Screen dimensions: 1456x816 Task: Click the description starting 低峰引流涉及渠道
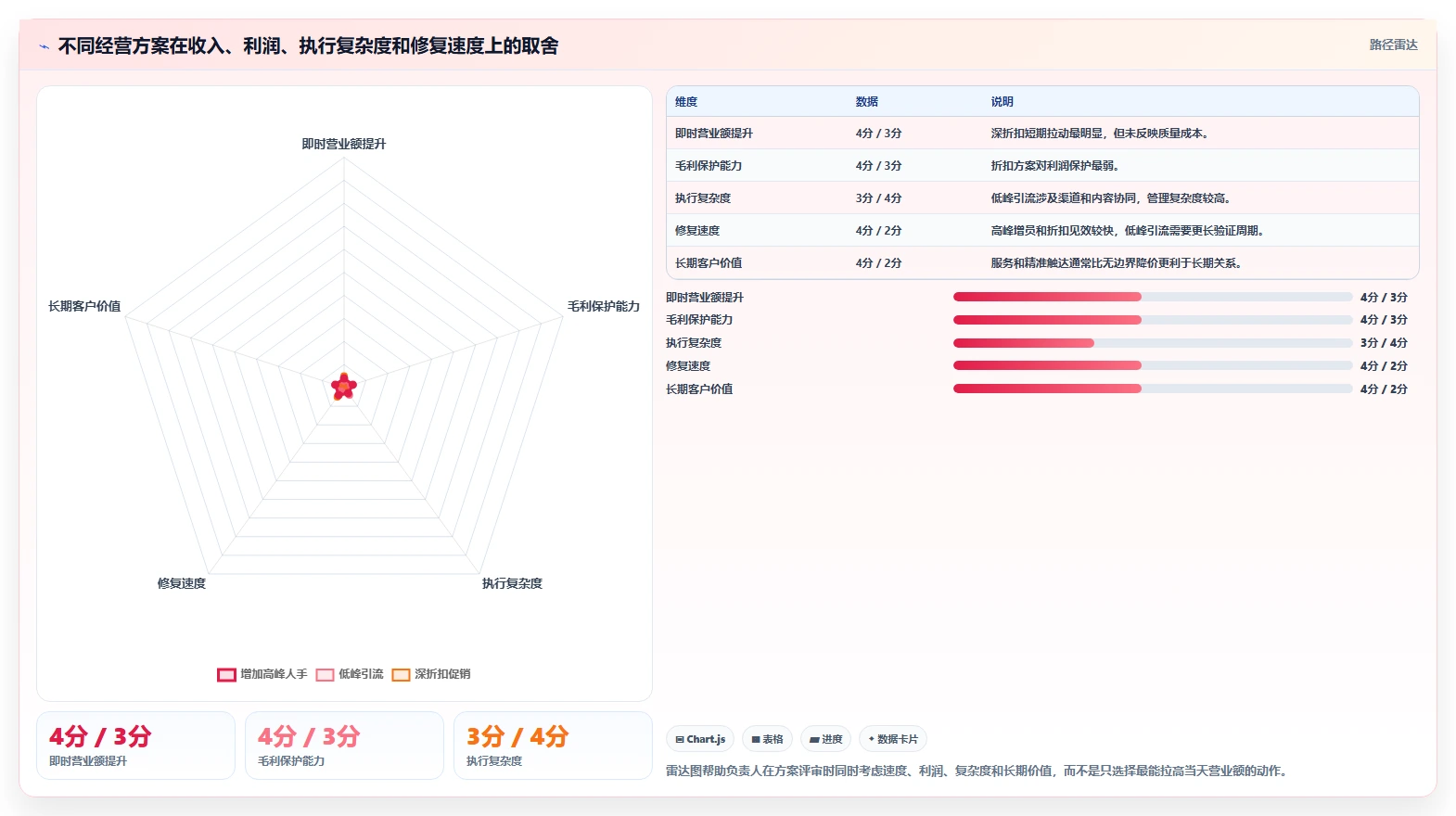1113,198
